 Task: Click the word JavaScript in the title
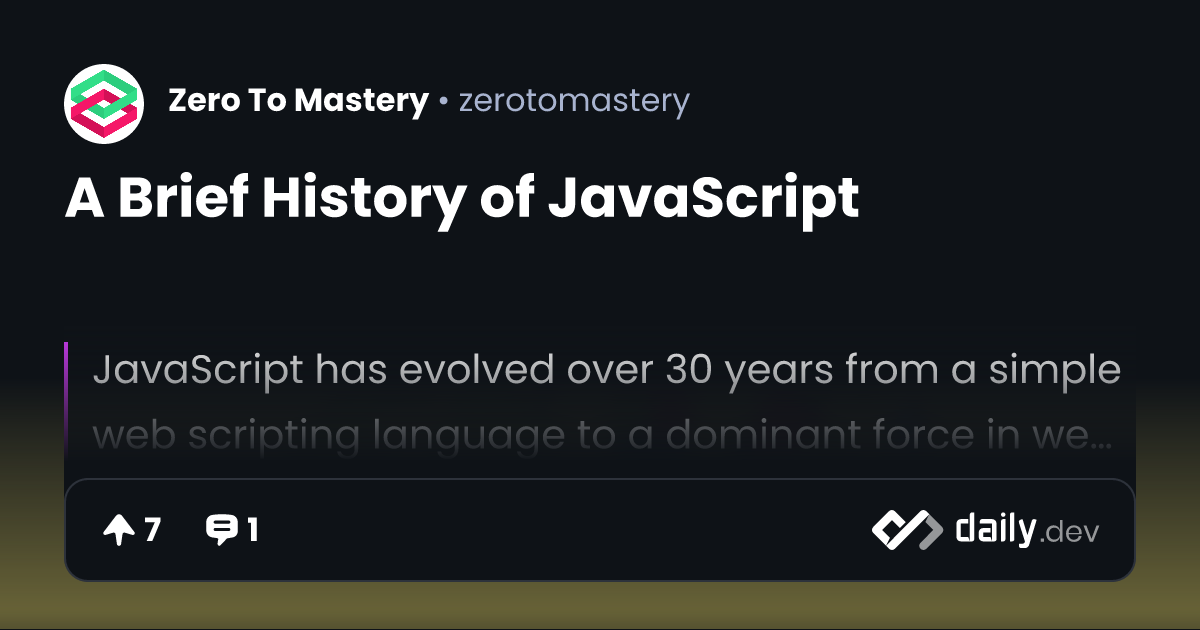(703, 198)
